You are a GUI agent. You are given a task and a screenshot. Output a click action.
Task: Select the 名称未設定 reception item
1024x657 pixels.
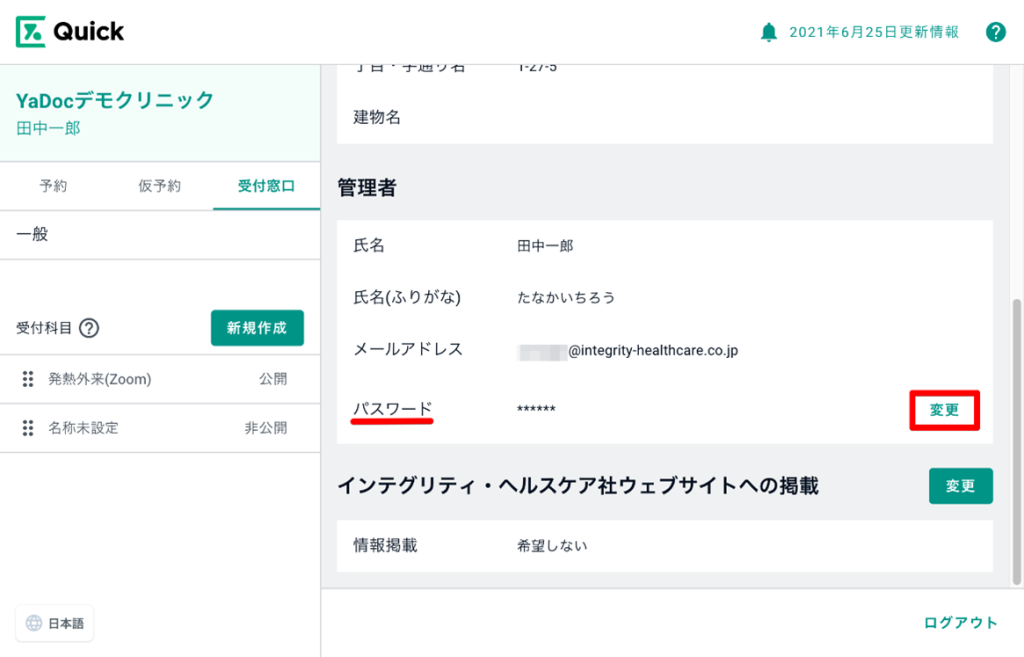pyautogui.click(x=83, y=428)
